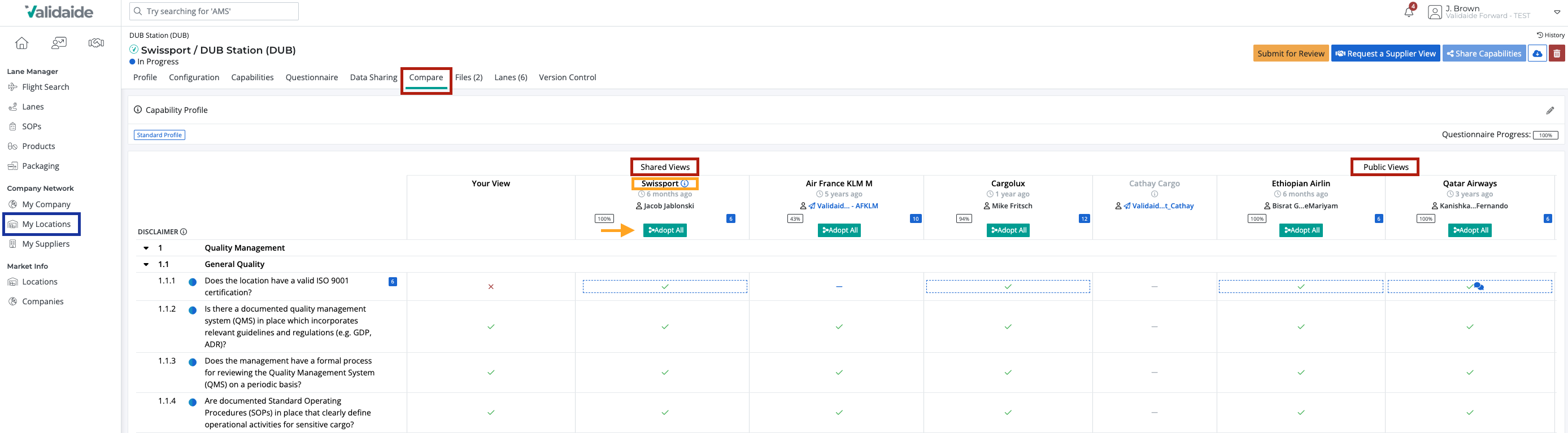Viewport: 1568px width, 433px height.
Task: Click the blue 6 badge under Ethiopian Airlin
Action: (x=1379, y=219)
